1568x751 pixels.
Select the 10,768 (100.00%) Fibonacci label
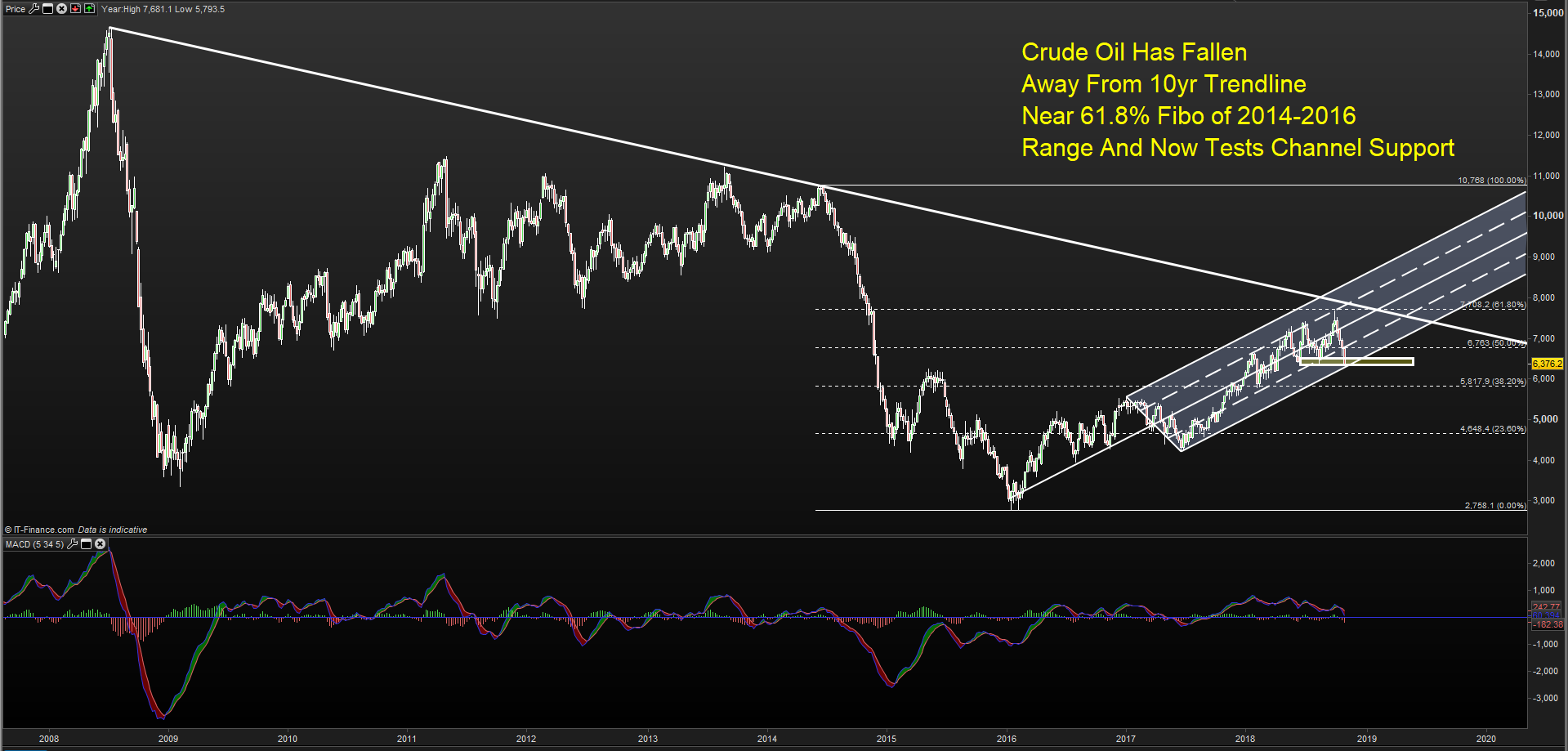click(1492, 181)
